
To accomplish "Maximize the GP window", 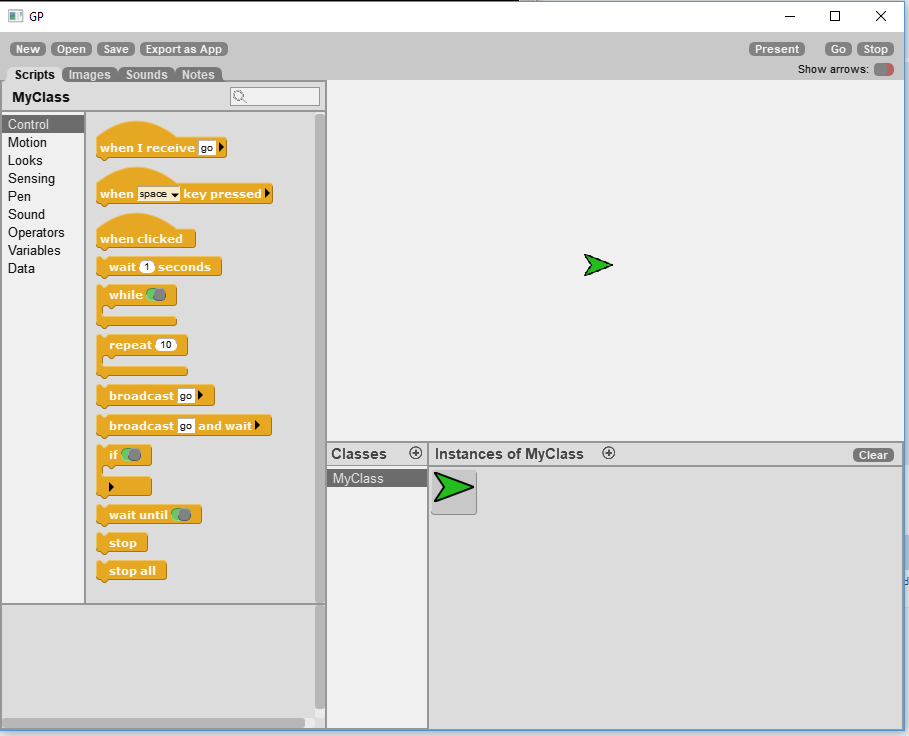I will (835, 16).
